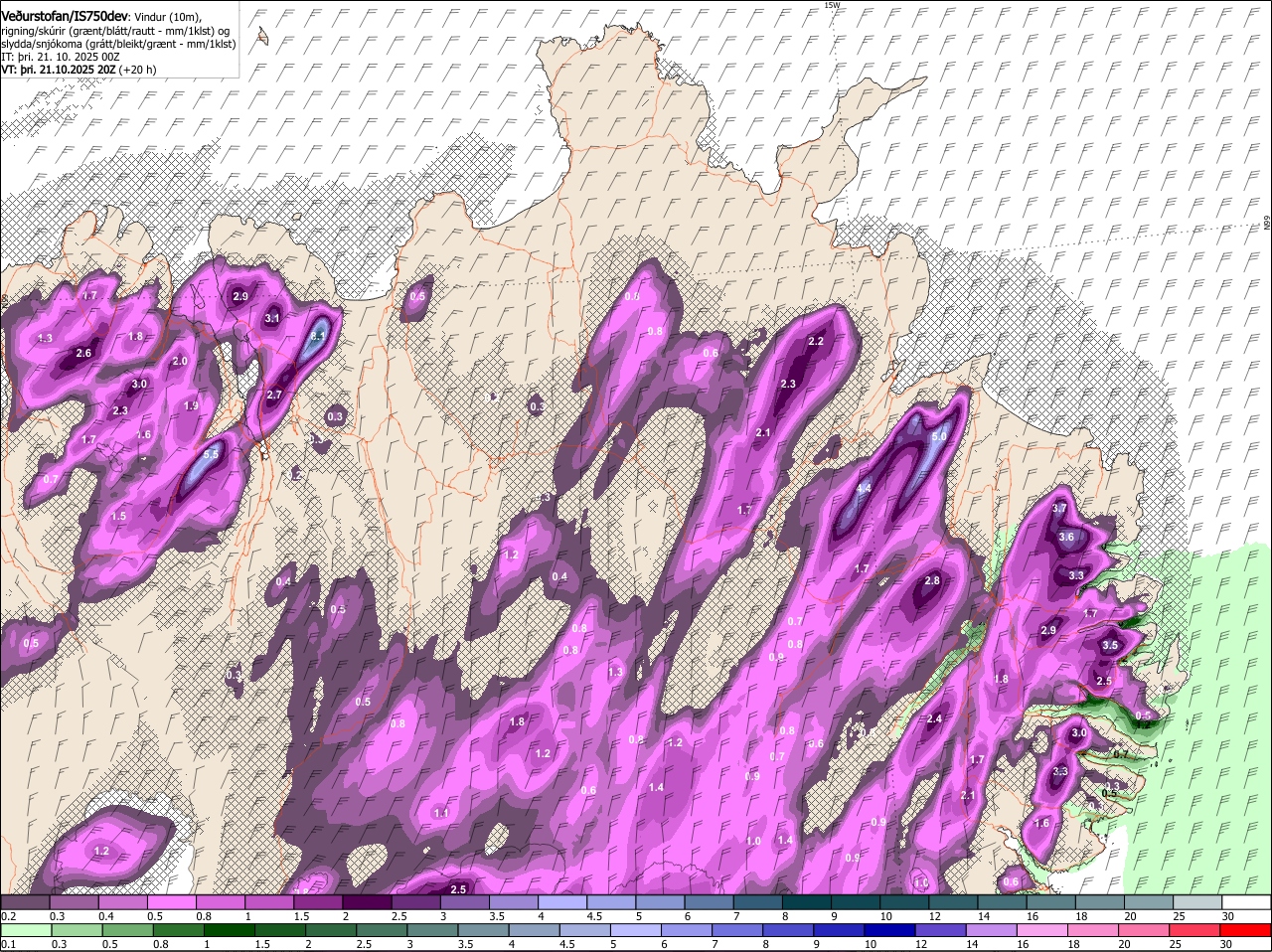Viewport: 1272px width, 952px height.
Task: Click the 5.0 precipitation maximum label
Action: point(938,436)
